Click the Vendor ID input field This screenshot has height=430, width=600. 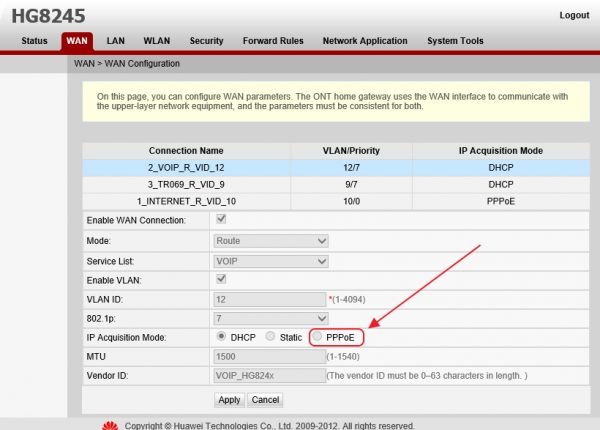[x=270, y=376]
